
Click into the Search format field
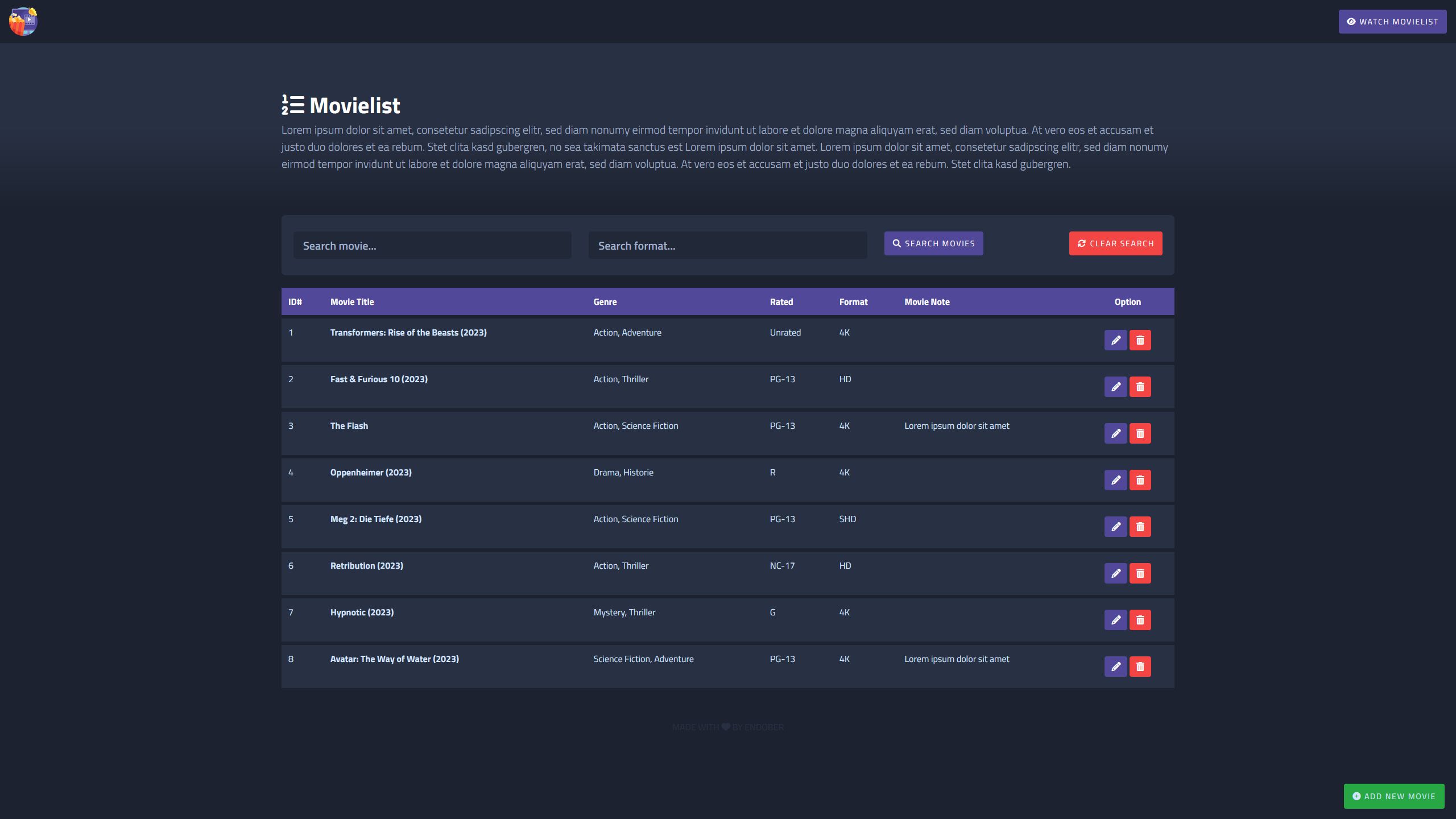click(727, 246)
